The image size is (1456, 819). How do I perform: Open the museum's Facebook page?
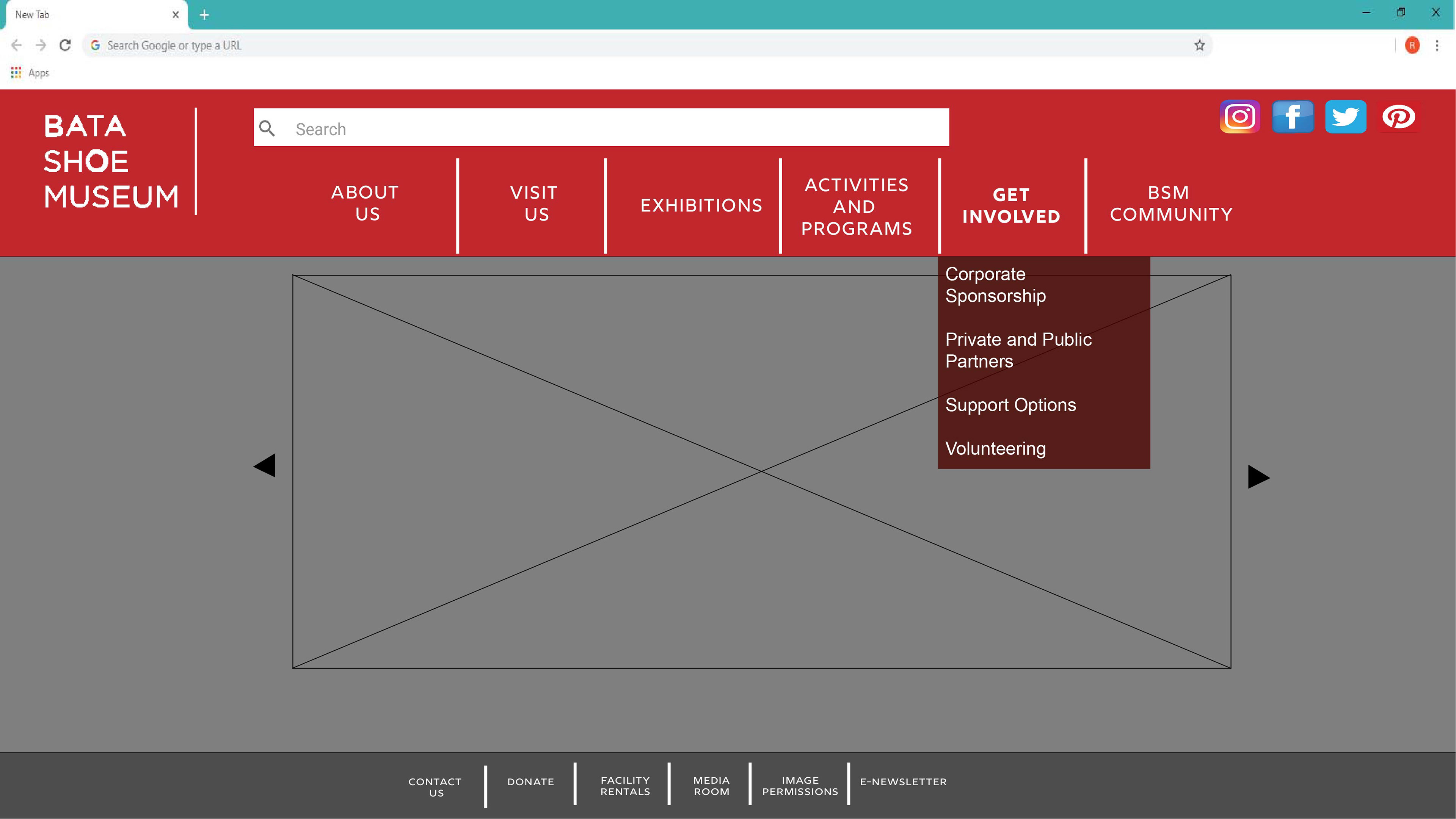tap(1293, 117)
